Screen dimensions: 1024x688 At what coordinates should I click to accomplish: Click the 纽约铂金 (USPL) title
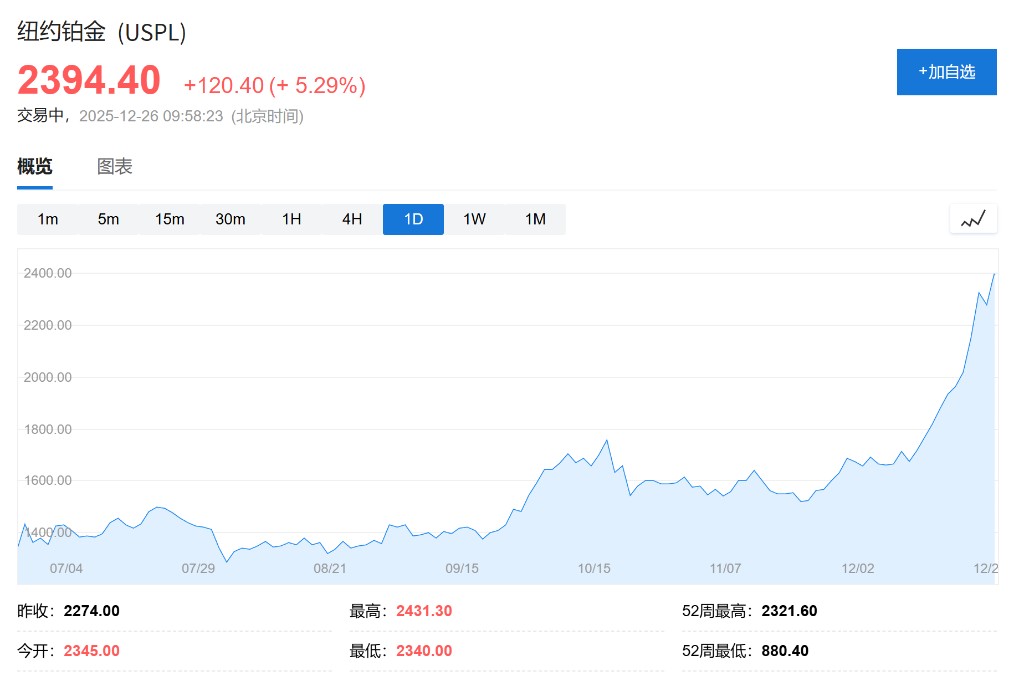pyautogui.click(x=102, y=31)
